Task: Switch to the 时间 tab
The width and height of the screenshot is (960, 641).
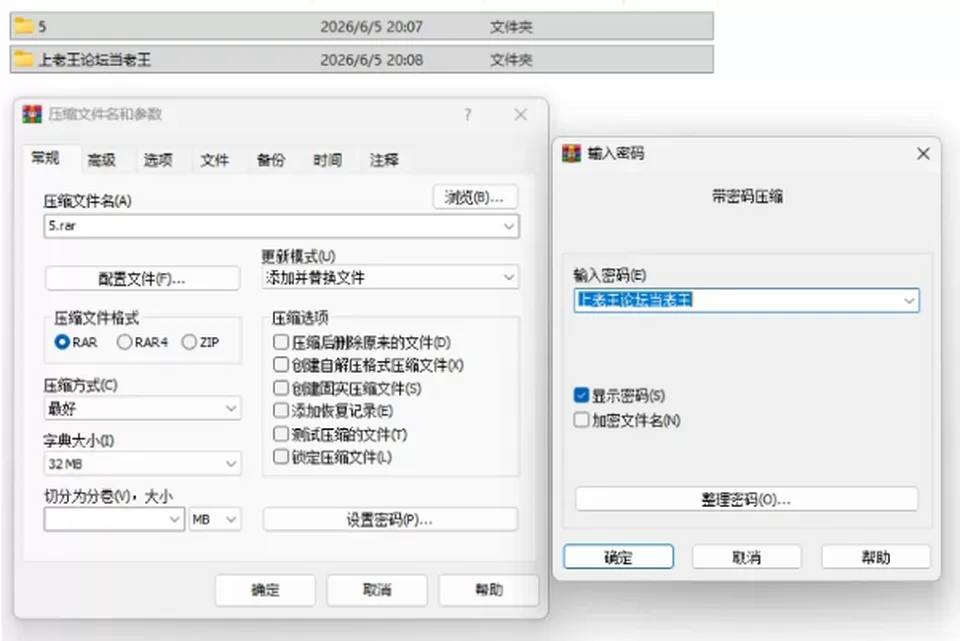Action: click(328, 160)
